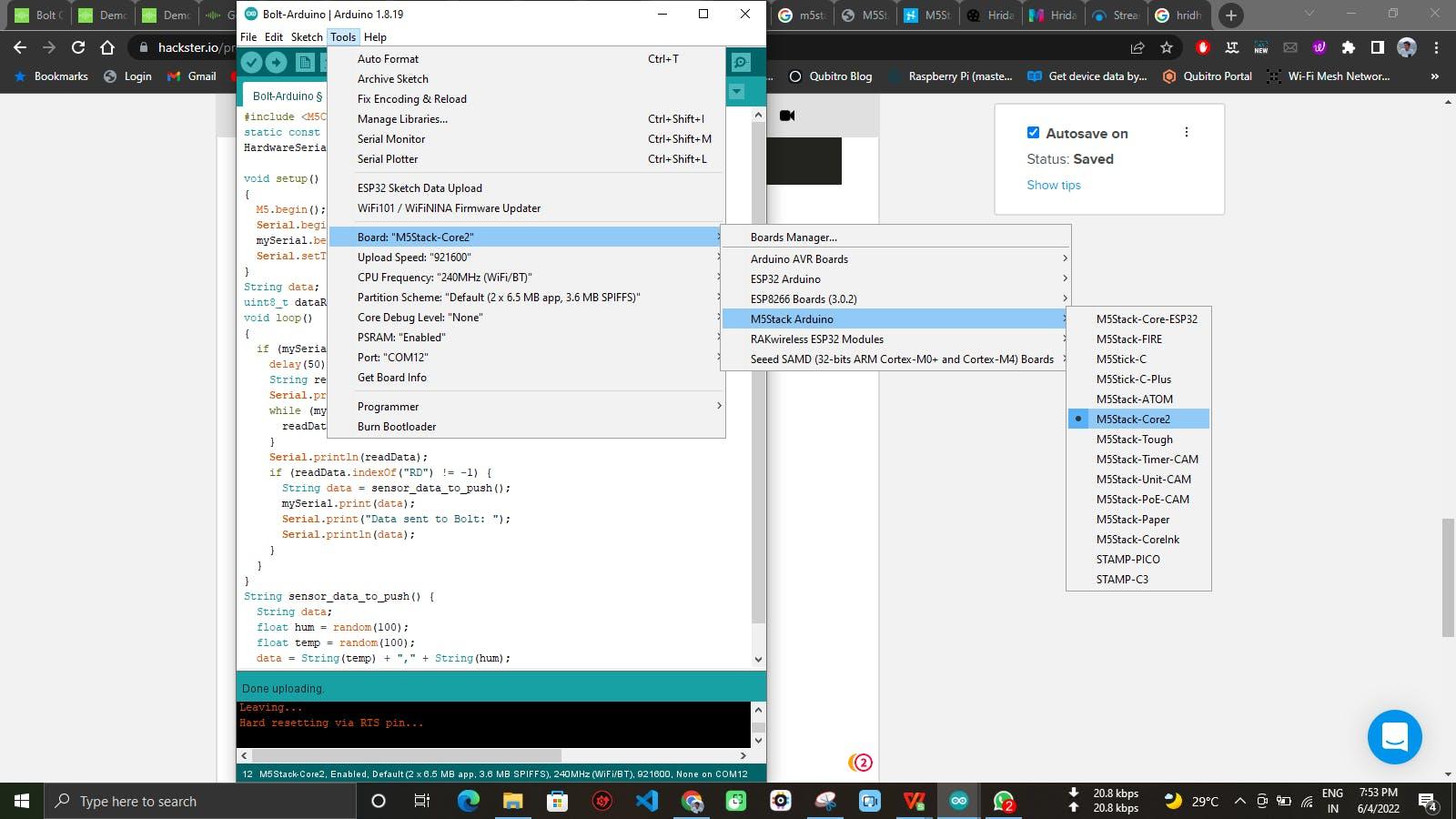Open the Task View icon in the taskbar
This screenshot has width=1456, height=819.
coord(422,801)
